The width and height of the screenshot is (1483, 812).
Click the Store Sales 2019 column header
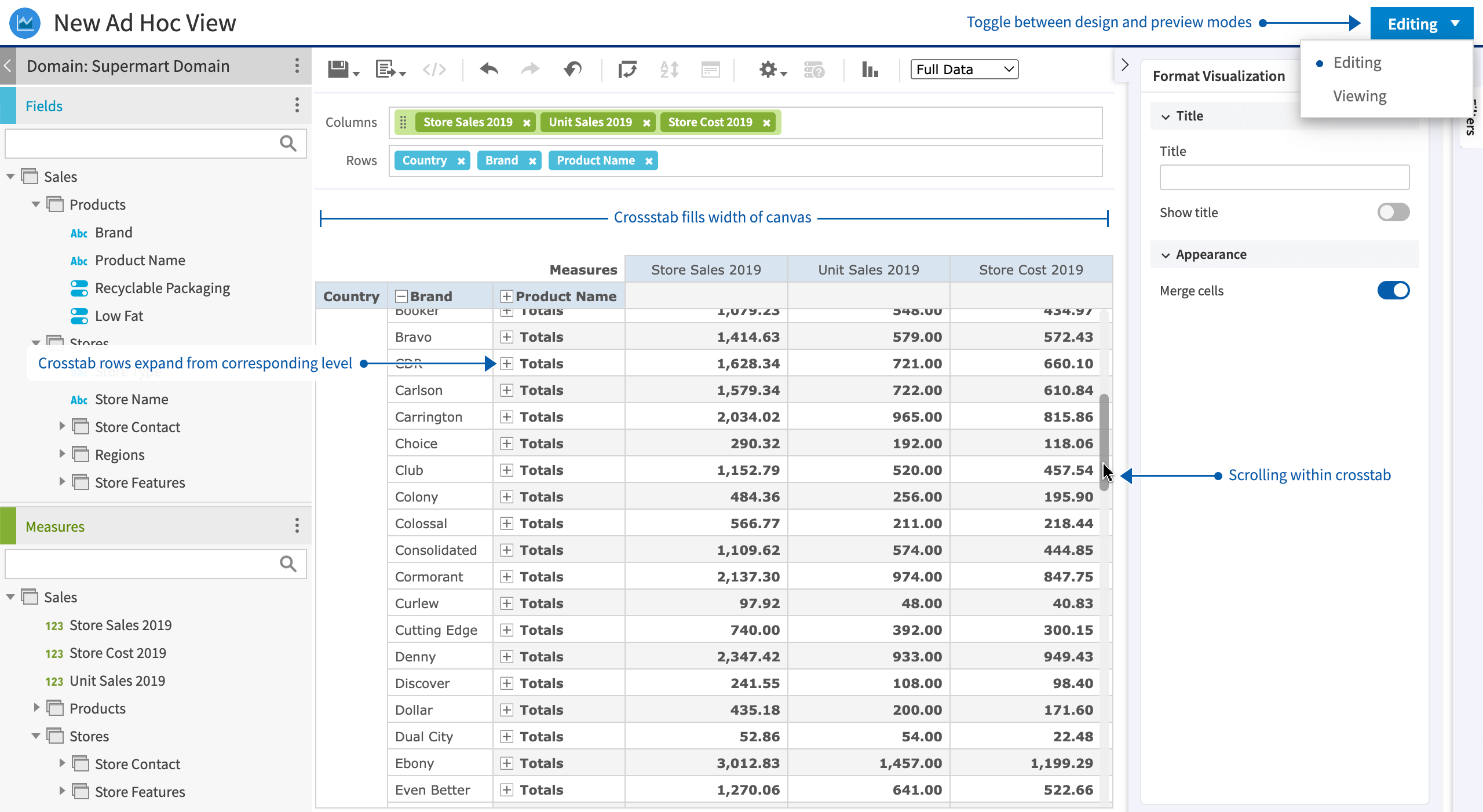click(x=706, y=269)
